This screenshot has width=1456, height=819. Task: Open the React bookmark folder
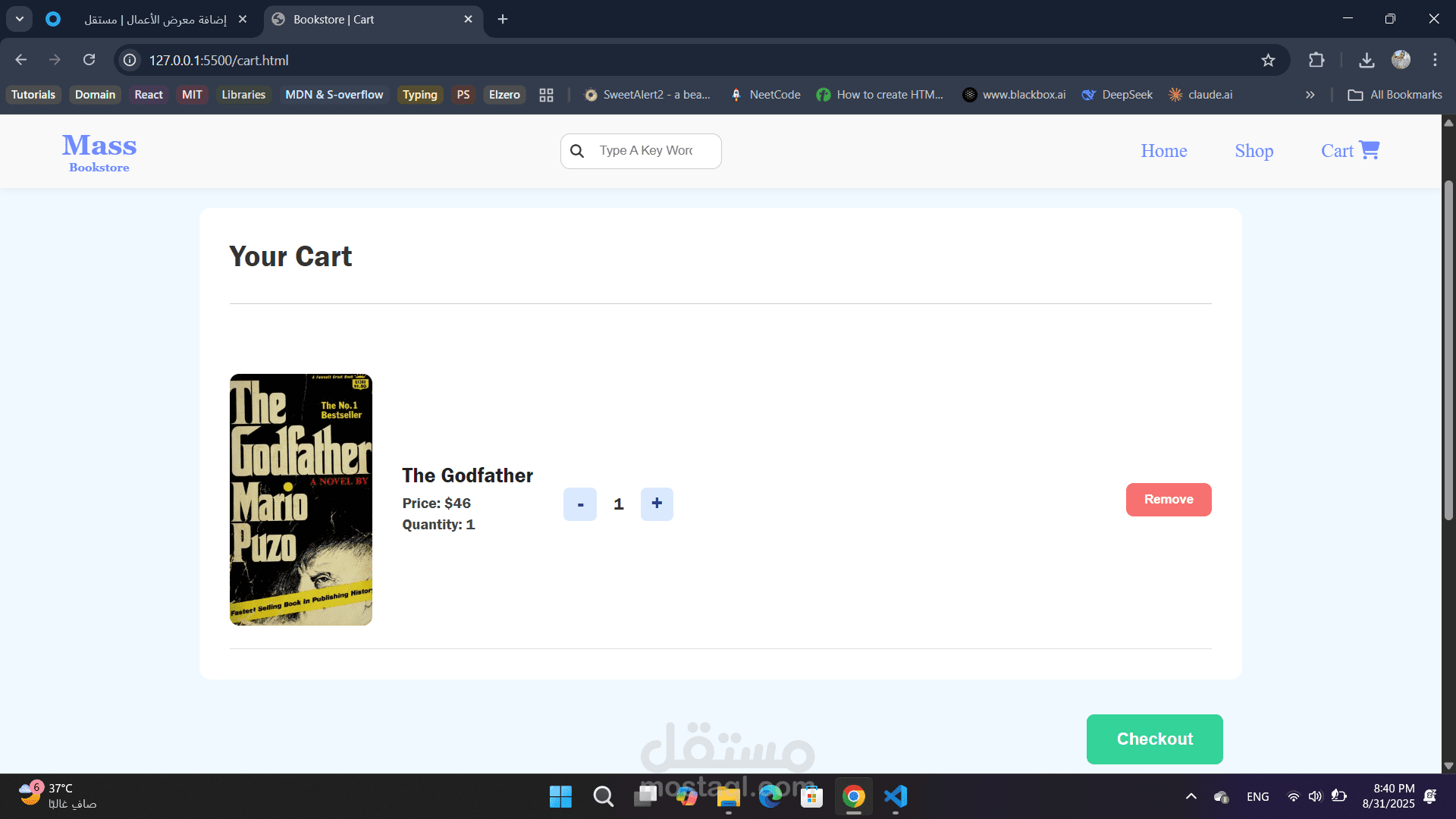pyautogui.click(x=149, y=95)
